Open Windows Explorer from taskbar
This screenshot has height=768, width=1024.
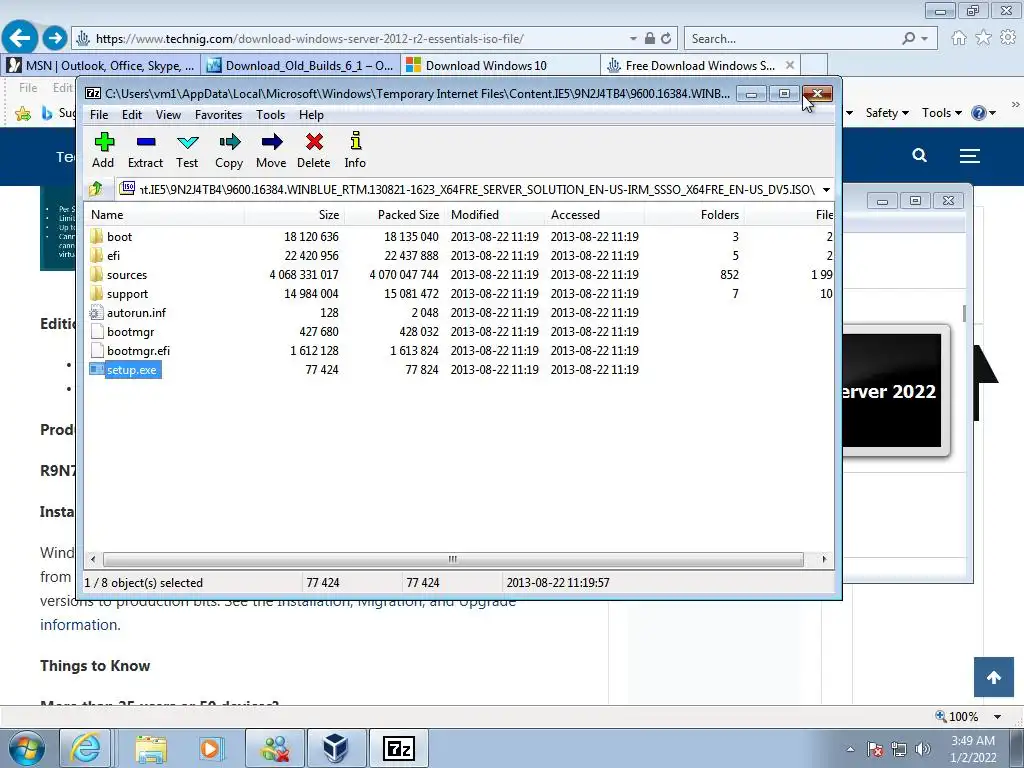click(151, 748)
